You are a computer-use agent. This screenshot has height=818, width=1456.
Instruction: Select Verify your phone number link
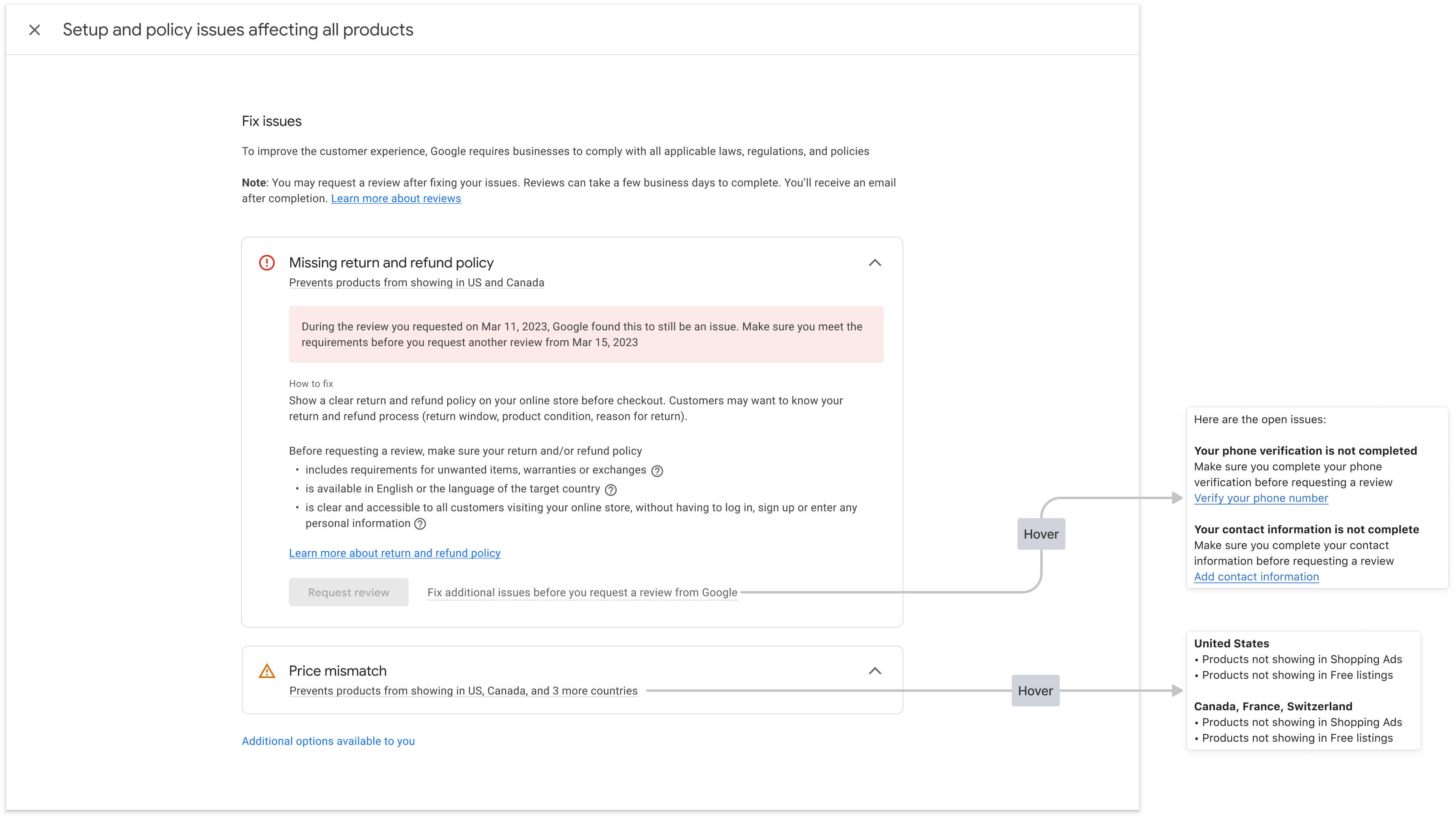[x=1261, y=497]
